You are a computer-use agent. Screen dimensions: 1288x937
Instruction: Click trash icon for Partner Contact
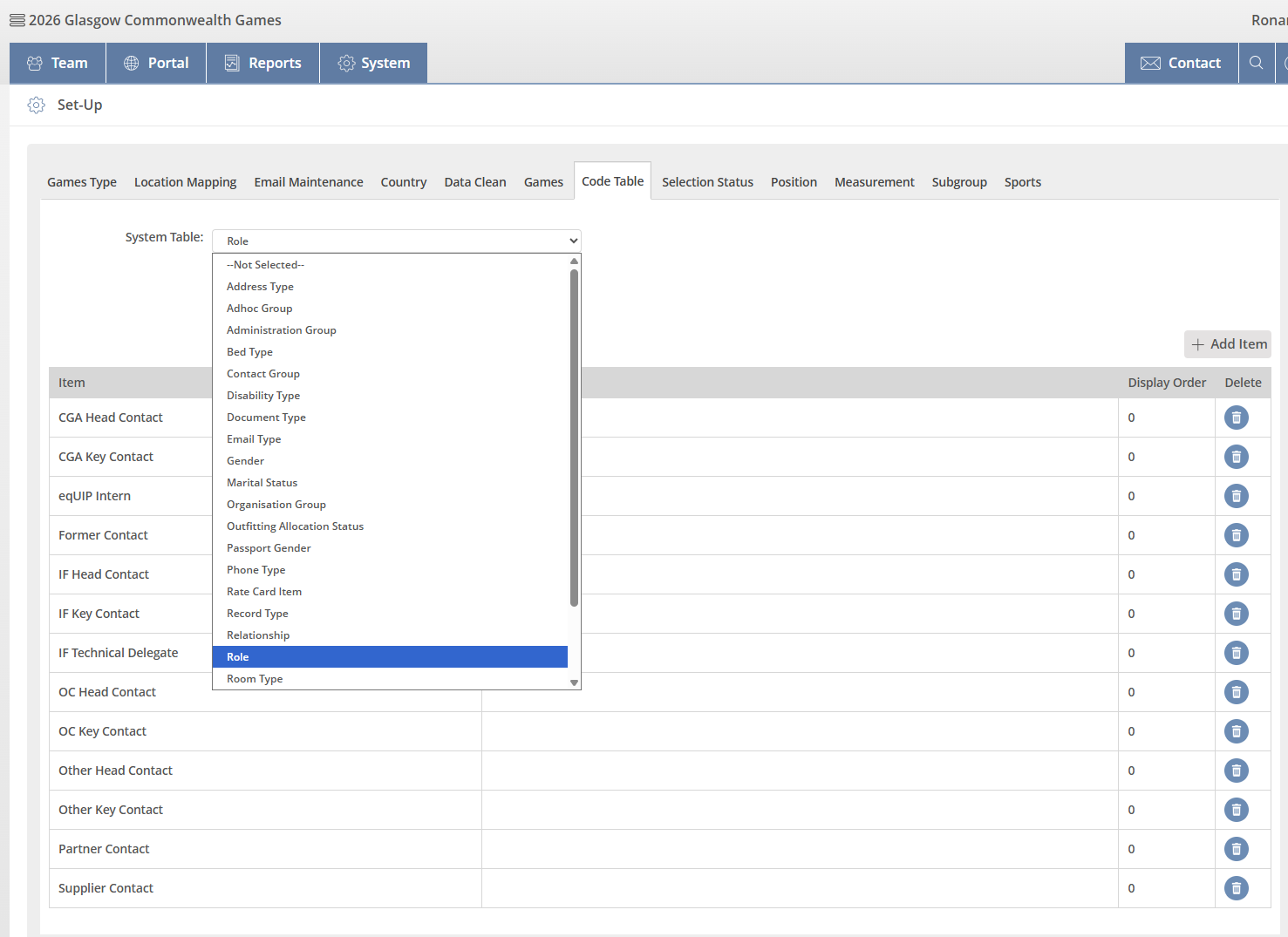[1236, 849]
